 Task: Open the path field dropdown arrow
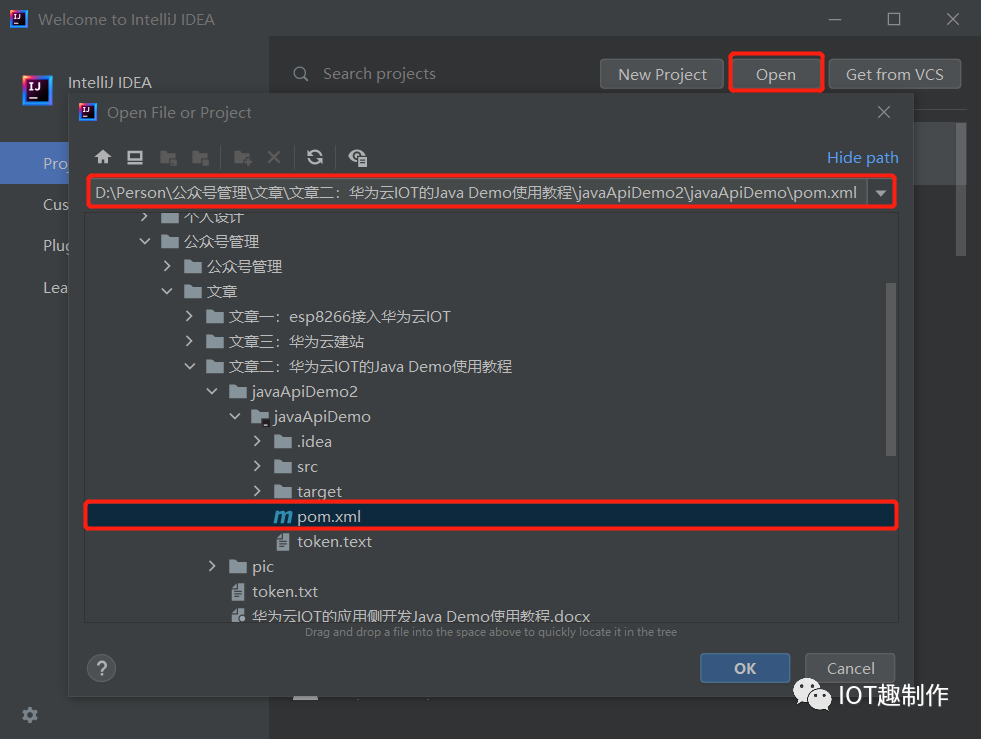(x=881, y=191)
